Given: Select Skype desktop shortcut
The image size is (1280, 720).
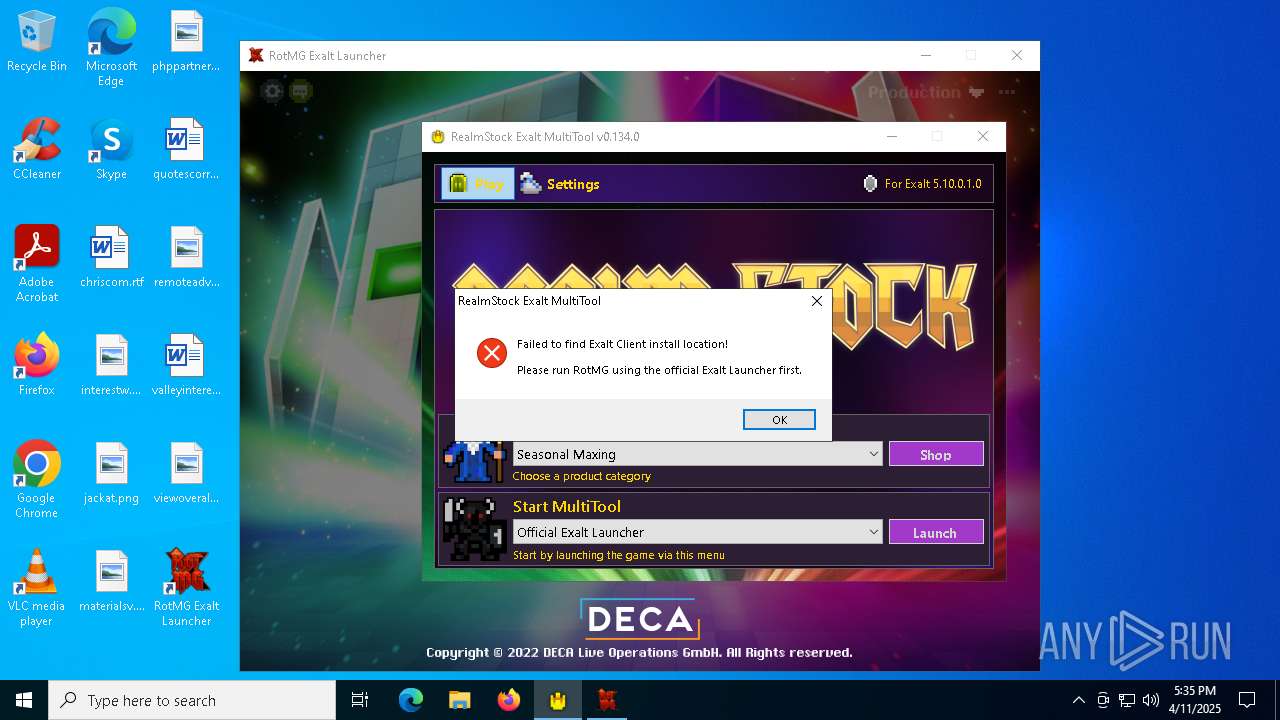Looking at the screenshot, I should [111, 150].
